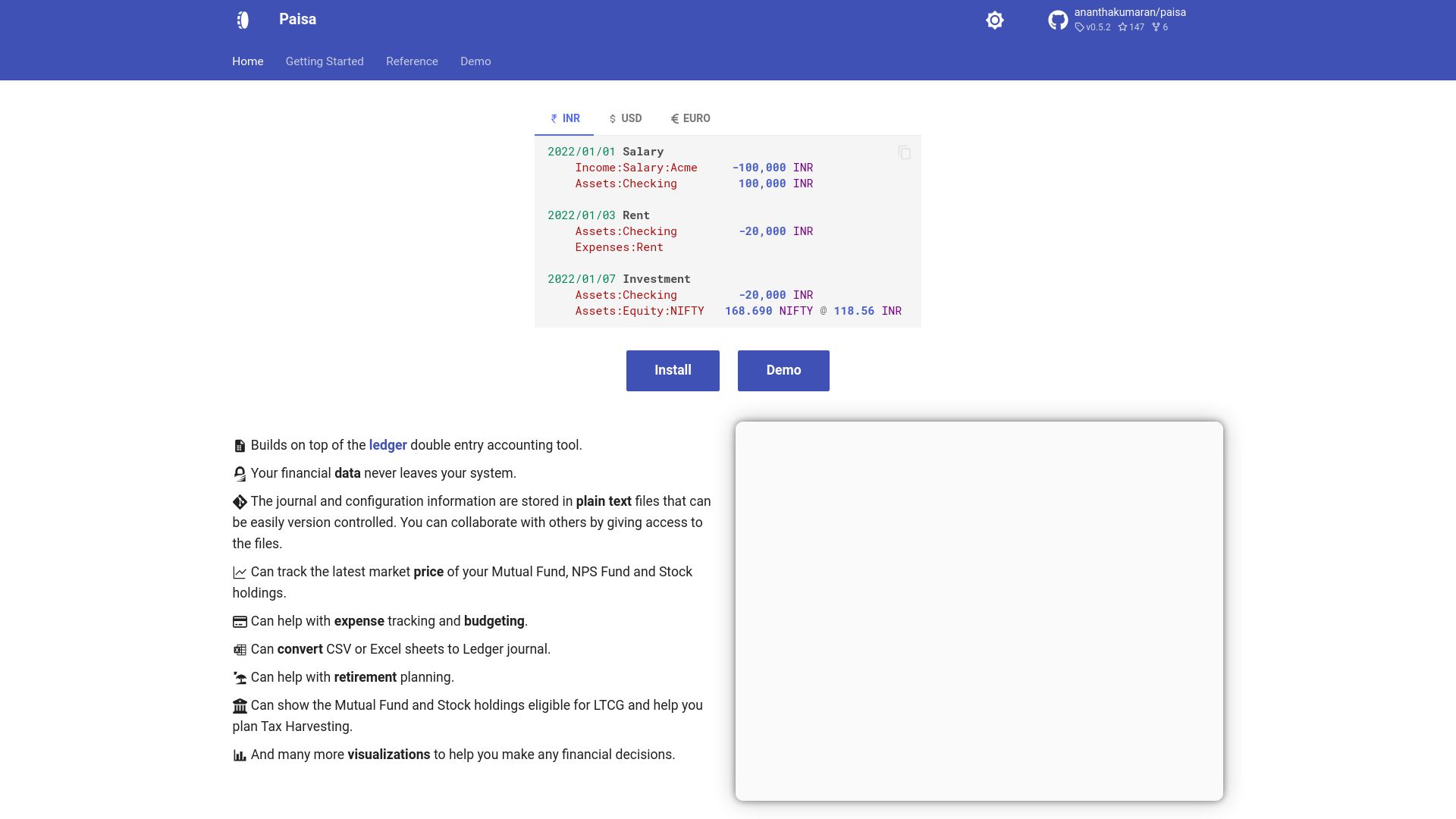Copy code with the clipboard icon
This screenshot has height=819, width=1456.
904,152
